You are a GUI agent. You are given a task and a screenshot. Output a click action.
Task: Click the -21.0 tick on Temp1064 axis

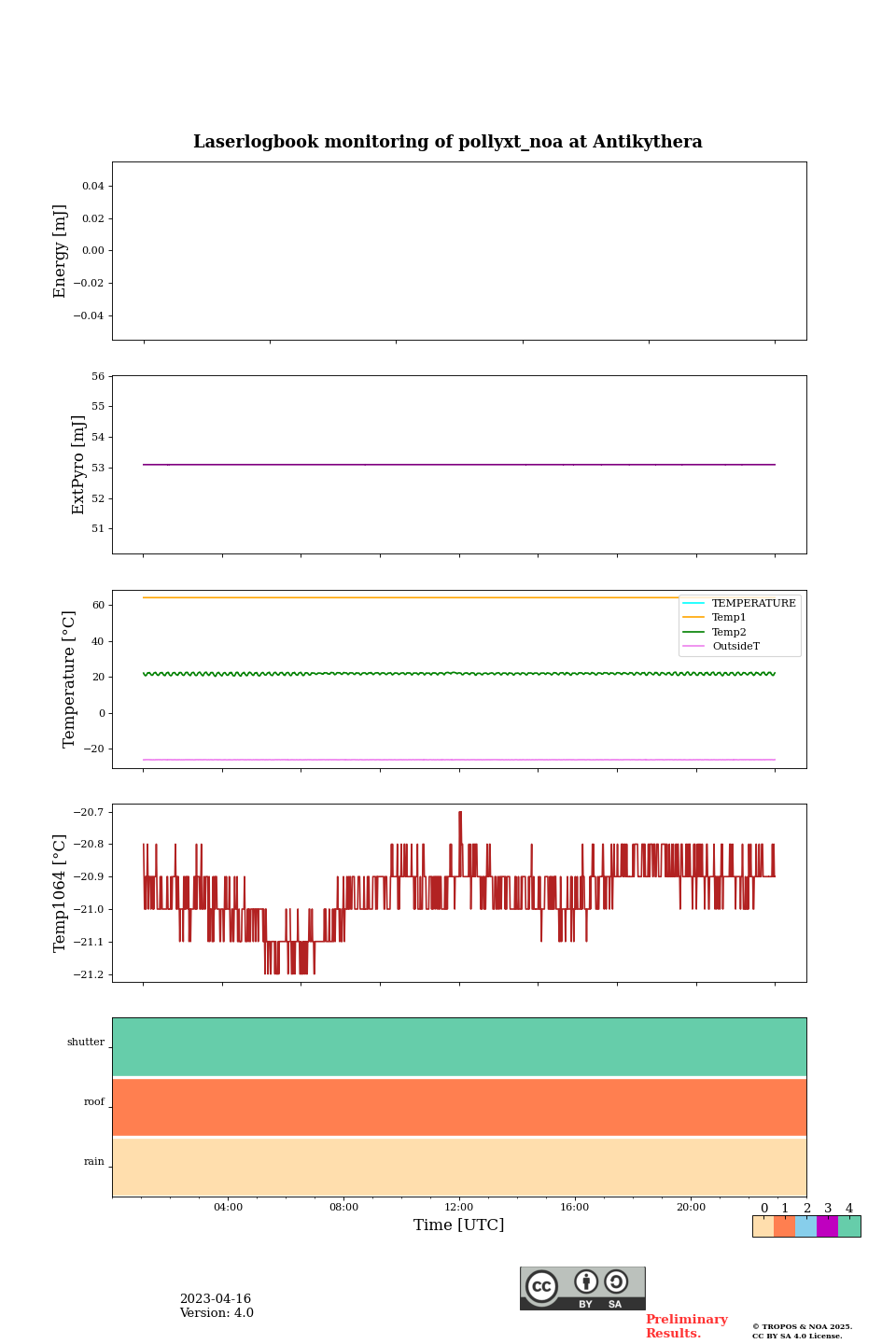pos(90,909)
